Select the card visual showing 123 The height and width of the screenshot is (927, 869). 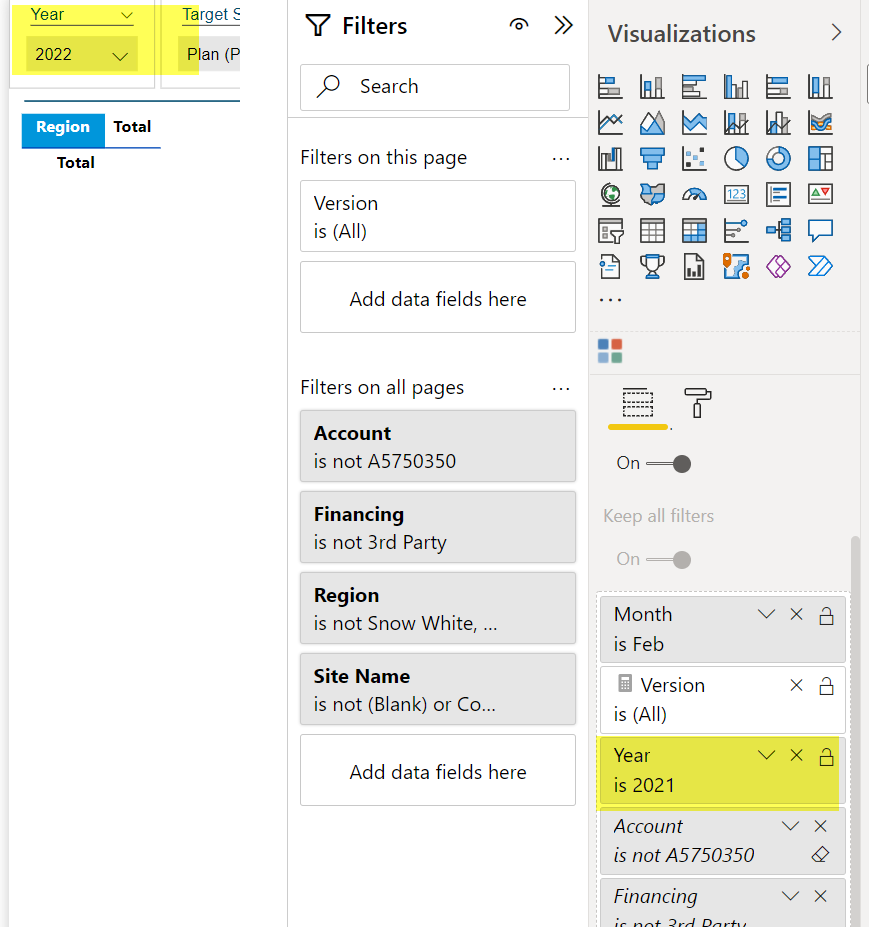click(736, 194)
